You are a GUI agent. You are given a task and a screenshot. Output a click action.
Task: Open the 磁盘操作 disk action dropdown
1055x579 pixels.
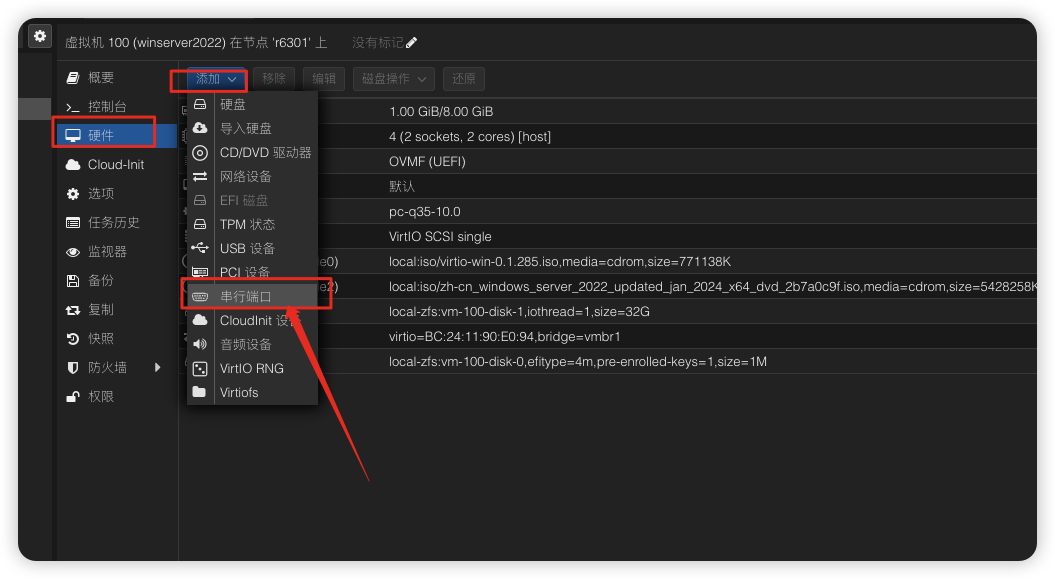click(x=393, y=79)
